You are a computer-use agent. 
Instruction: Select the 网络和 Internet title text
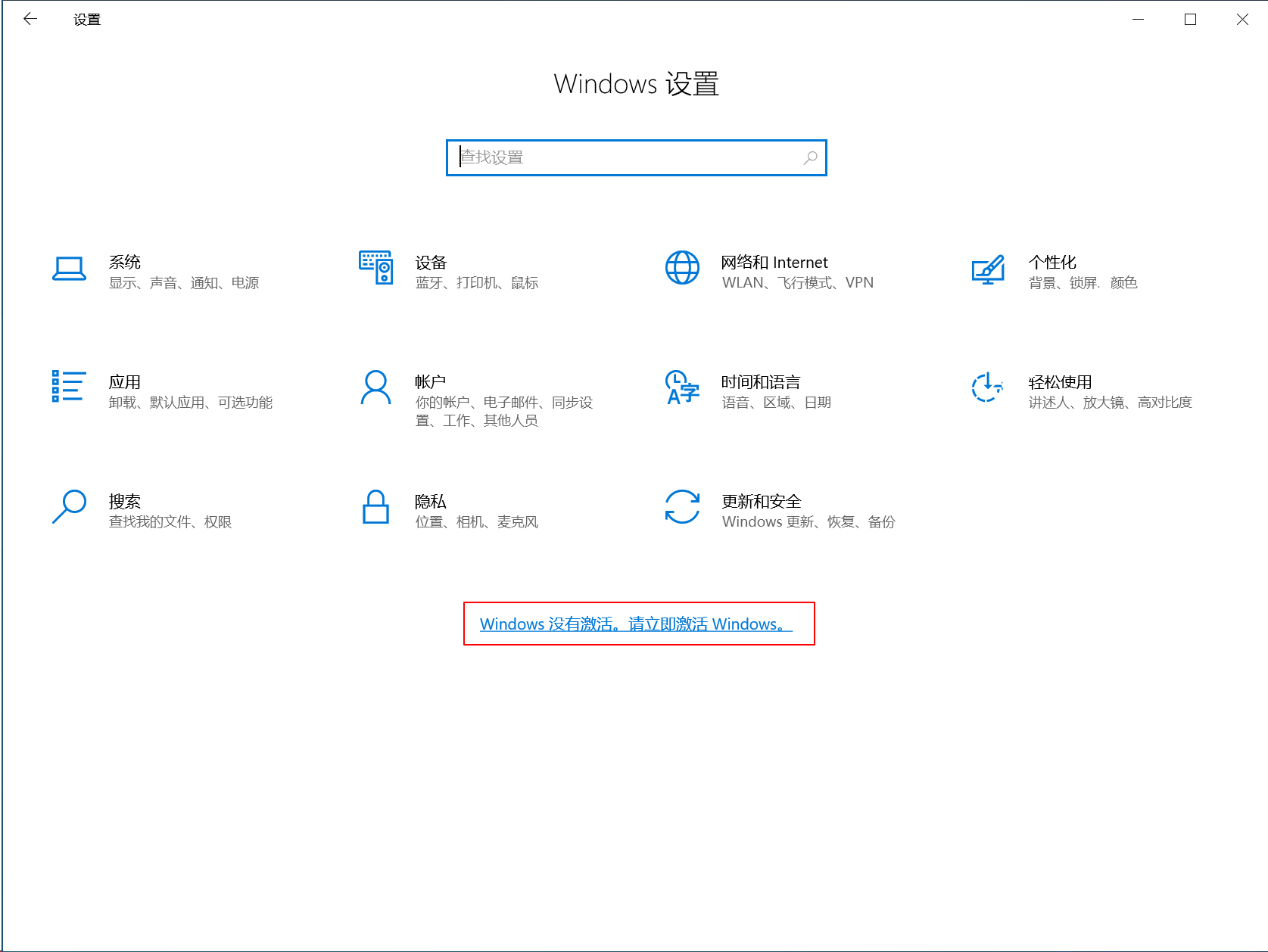tap(774, 263)
